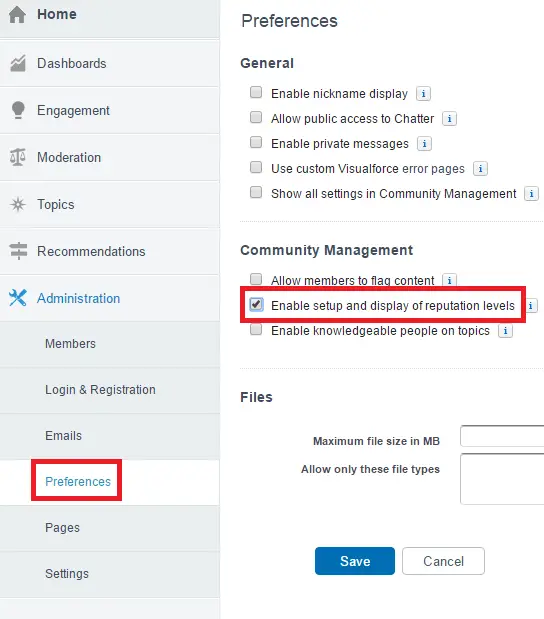This screenshot has width=544, height=619.
Task: Click the Home house icon
Action: tap(17, 15)
